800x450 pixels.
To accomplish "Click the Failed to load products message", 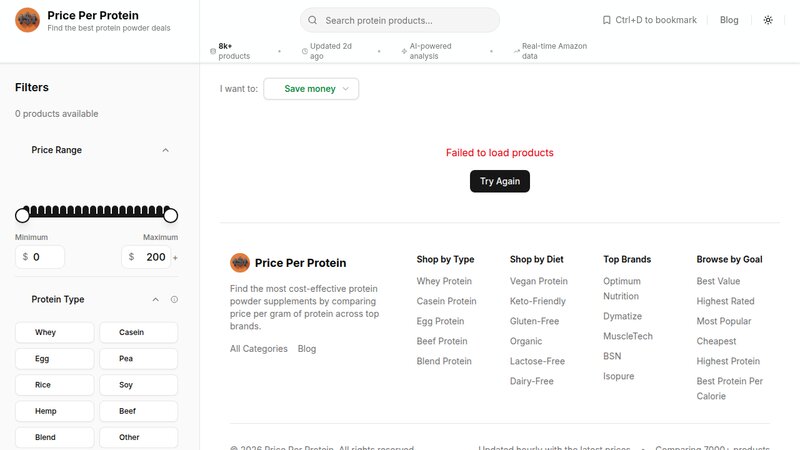I will click(499, 153).
